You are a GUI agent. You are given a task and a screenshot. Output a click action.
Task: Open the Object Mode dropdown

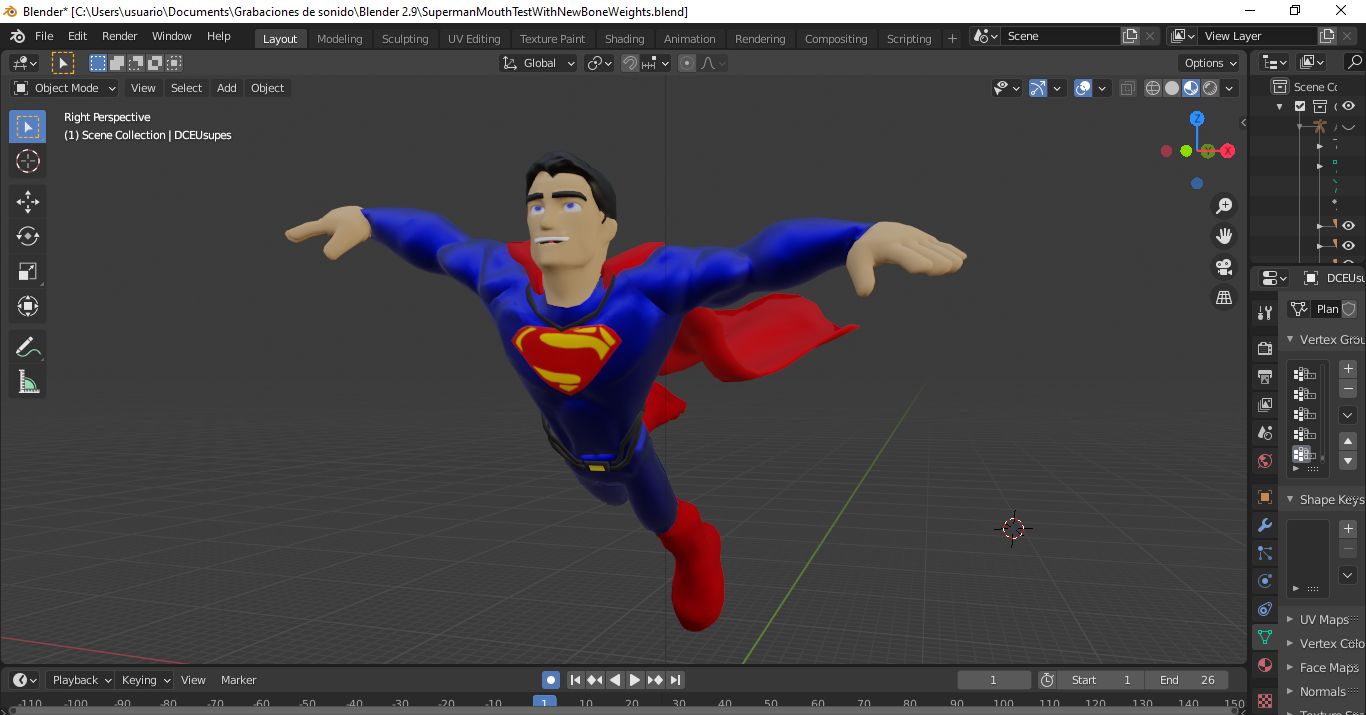tap(65, 88)
